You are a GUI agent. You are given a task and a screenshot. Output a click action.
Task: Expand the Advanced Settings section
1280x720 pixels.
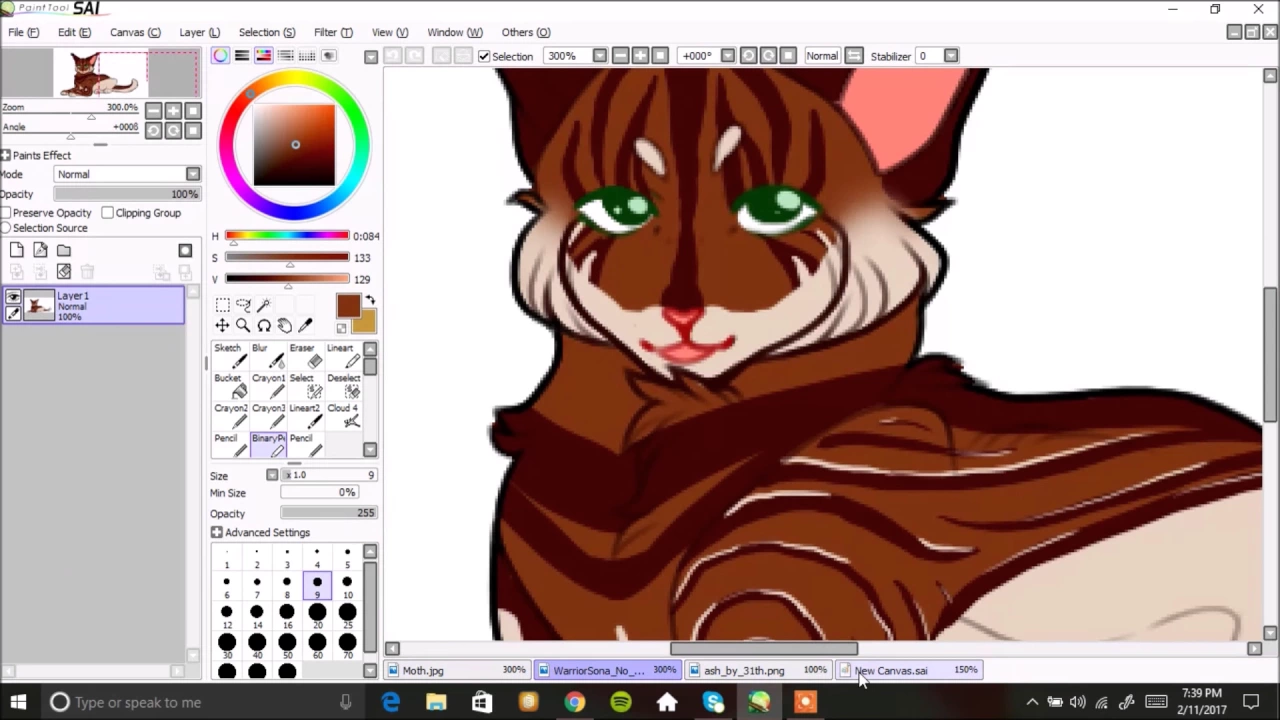216,533
